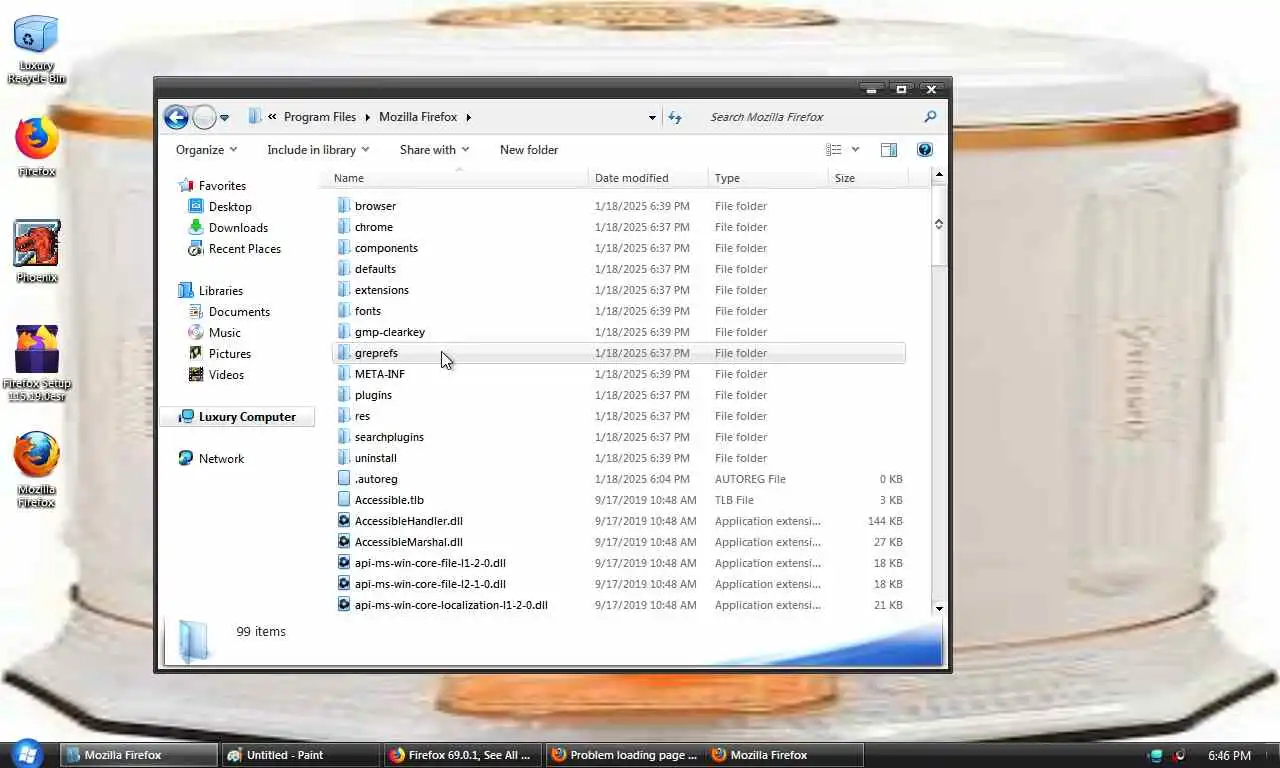Click the file list scroll down arrow
The image size is (1280, 768).
[x=938, y=608]
